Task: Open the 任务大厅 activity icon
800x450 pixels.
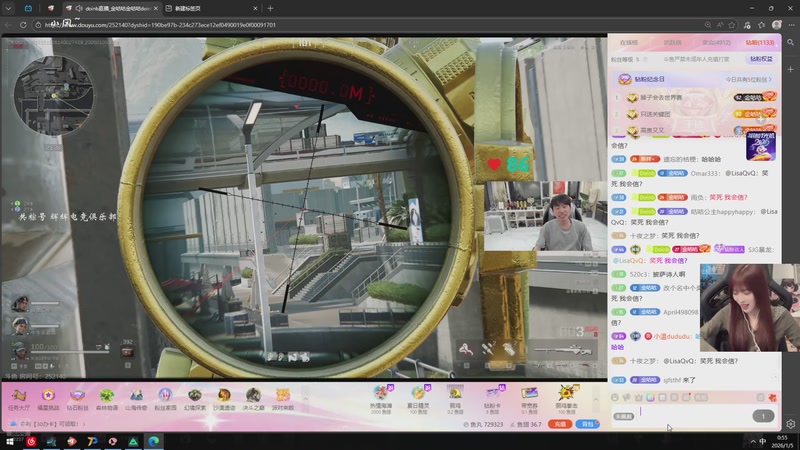Action: [19, 399]
